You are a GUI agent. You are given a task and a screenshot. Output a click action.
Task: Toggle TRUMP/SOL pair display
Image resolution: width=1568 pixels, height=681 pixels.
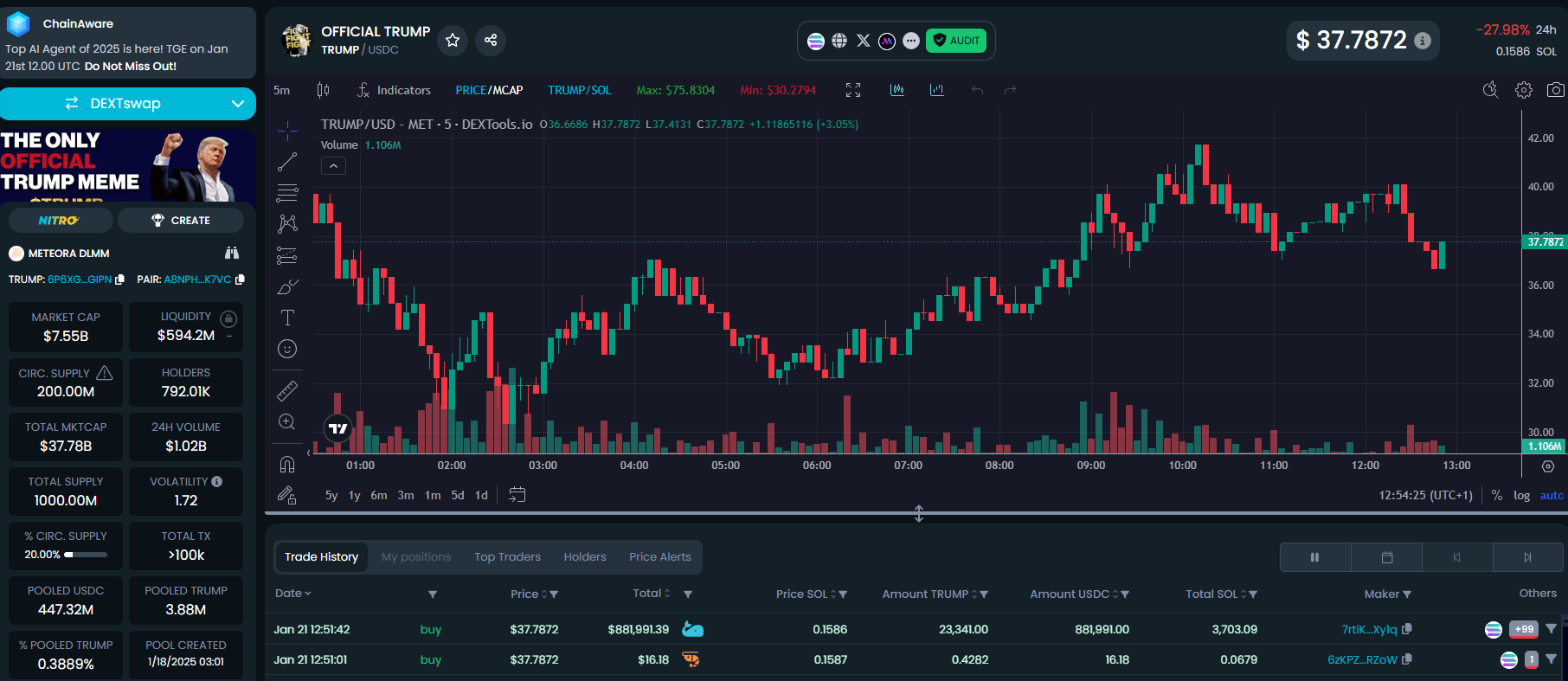580,90
